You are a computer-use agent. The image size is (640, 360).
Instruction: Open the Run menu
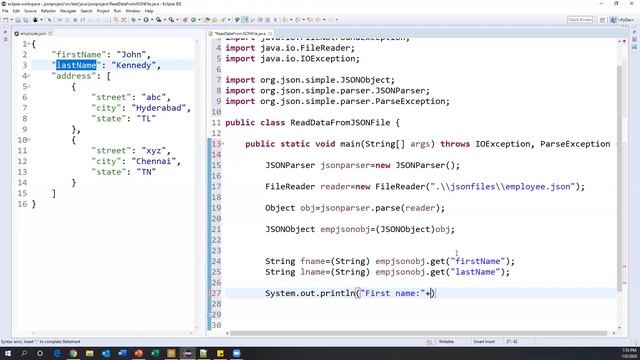[x=118, y=11]
